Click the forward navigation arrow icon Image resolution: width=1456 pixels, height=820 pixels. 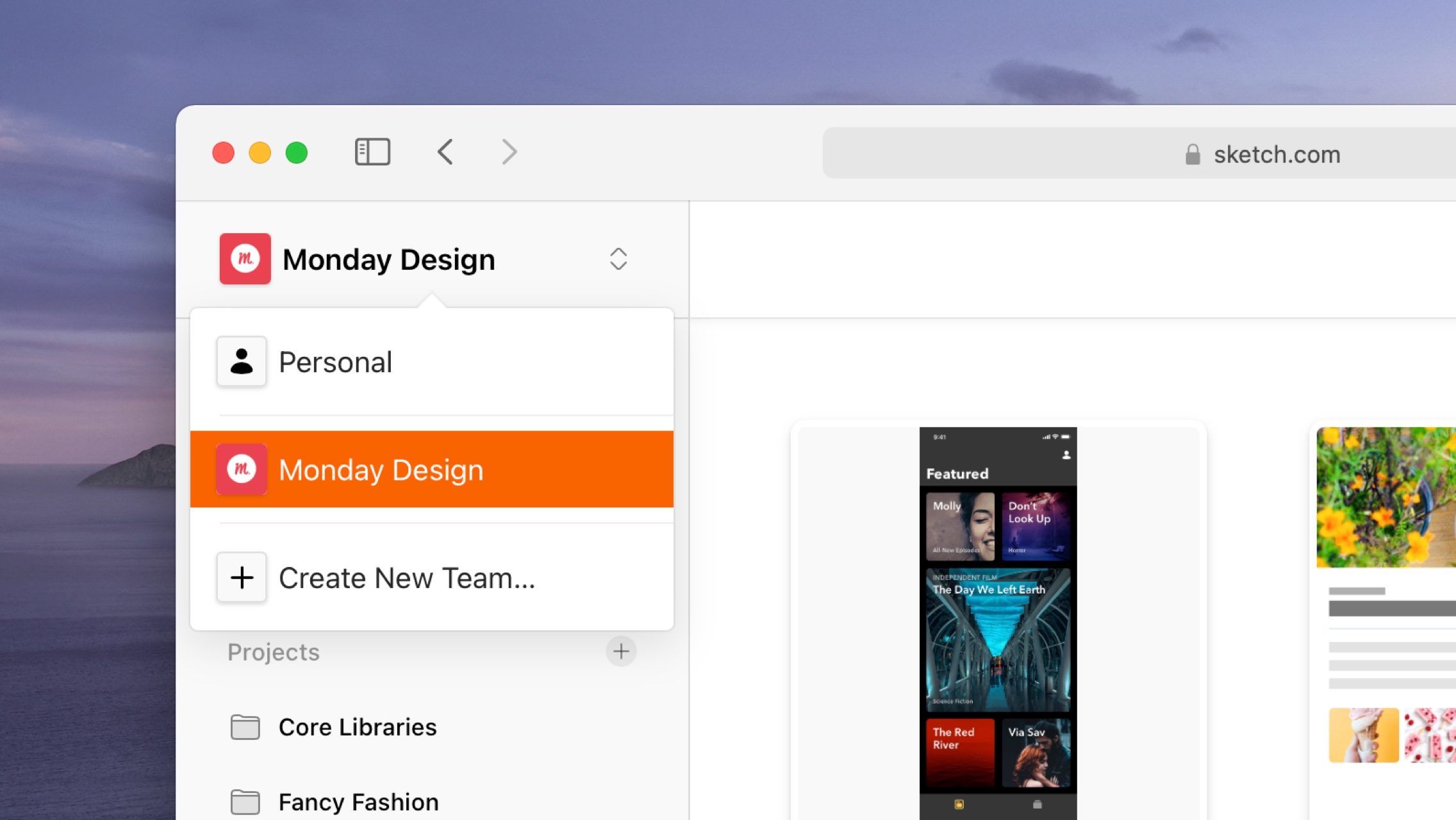pos(508,153)
